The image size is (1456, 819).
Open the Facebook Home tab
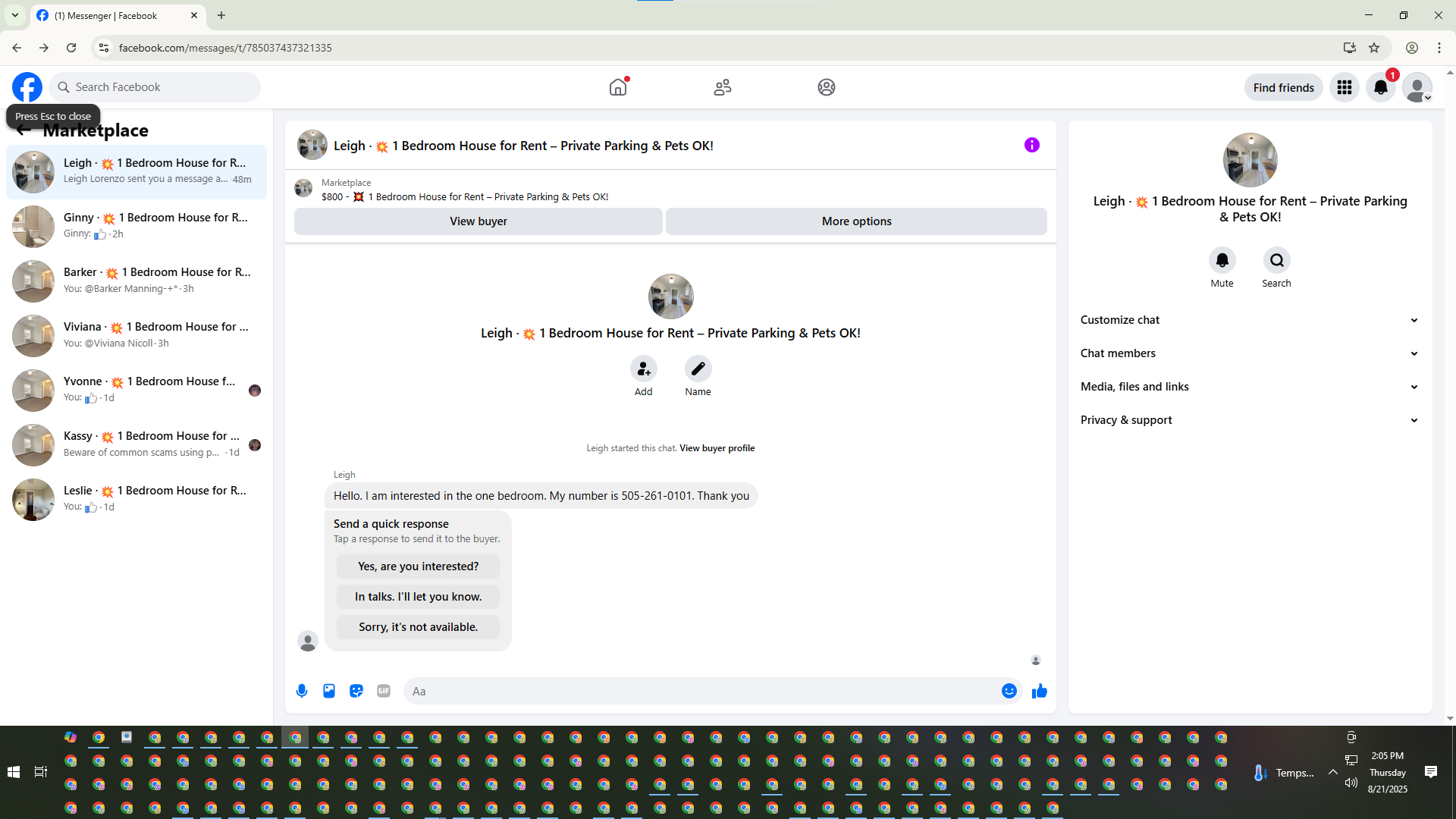click(618, 88)
